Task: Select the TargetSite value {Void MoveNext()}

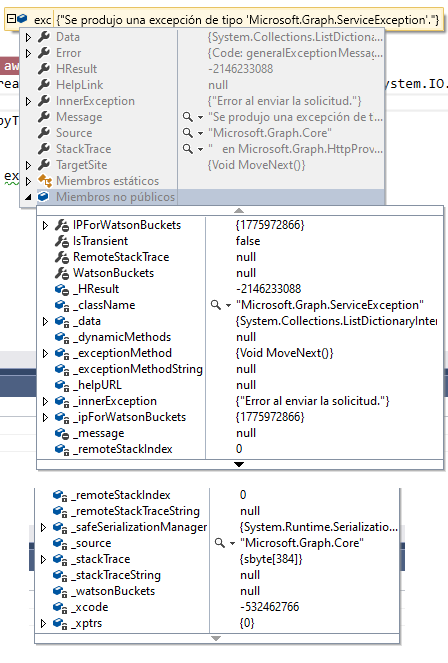Action: [257, 165]
